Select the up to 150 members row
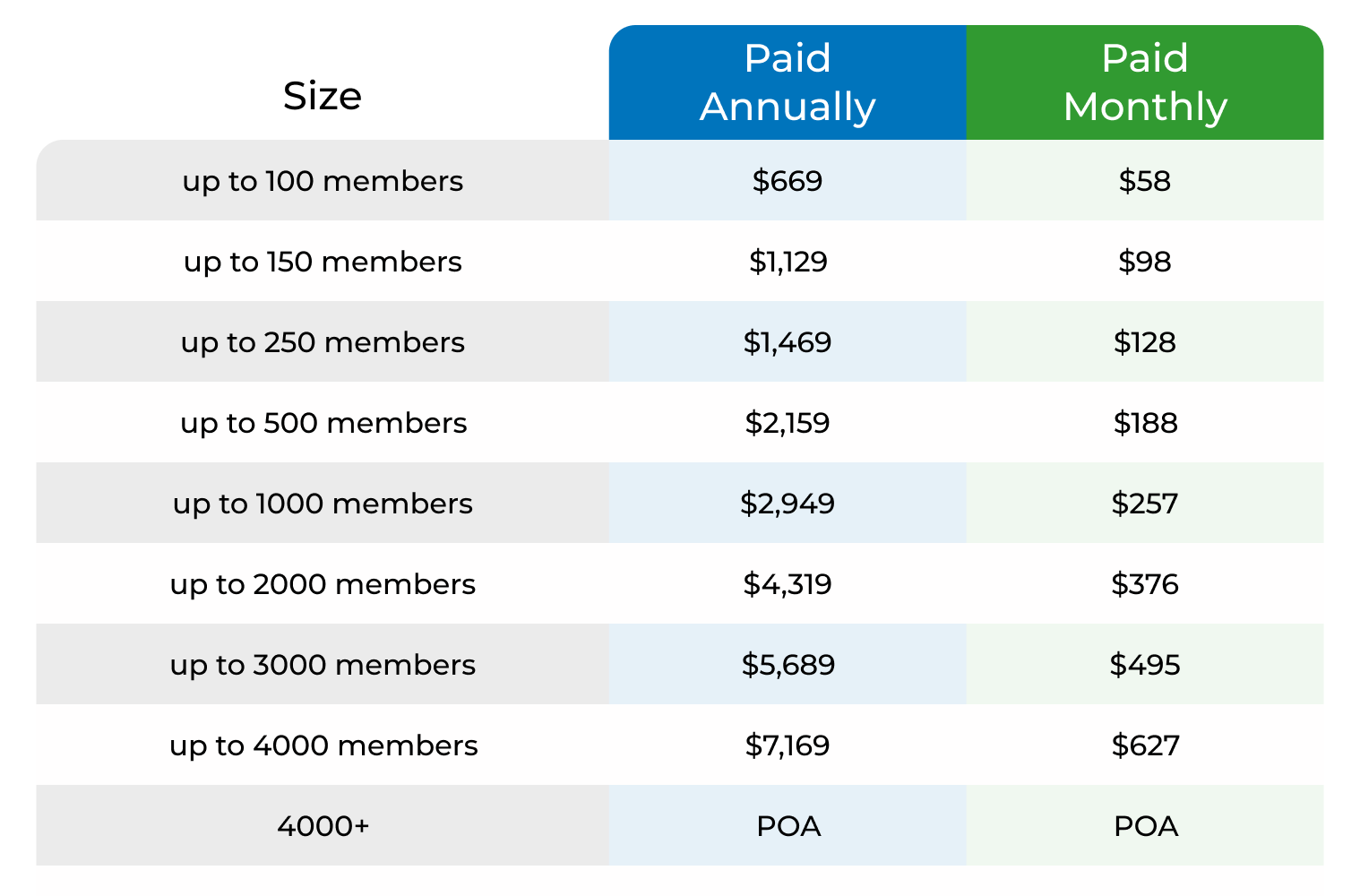 point(323,262)
